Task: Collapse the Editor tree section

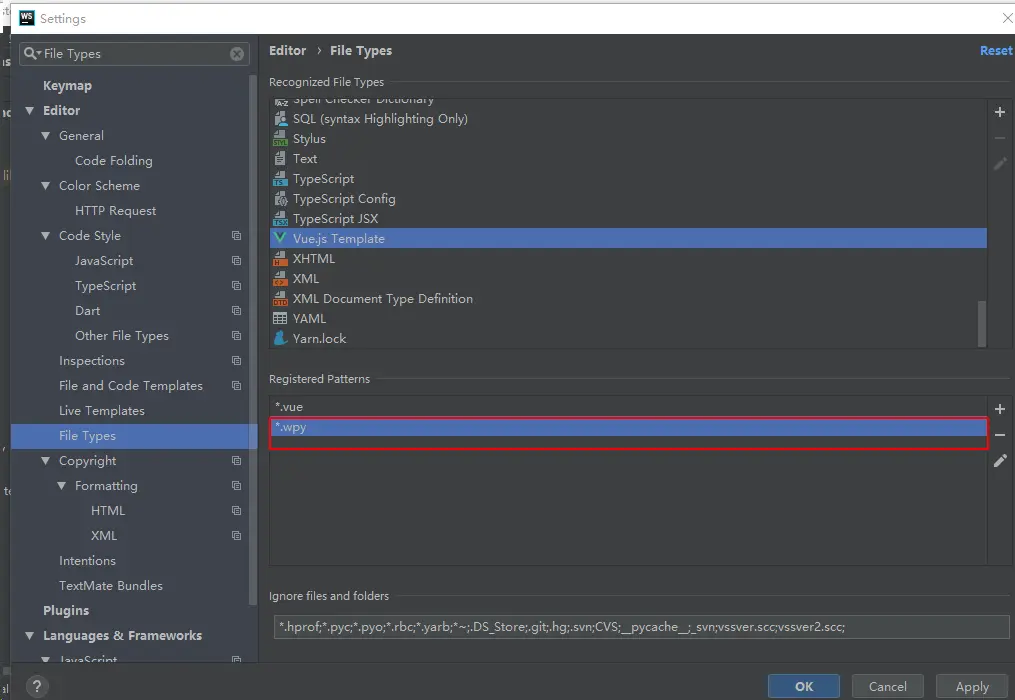Action: click(30, 111)
